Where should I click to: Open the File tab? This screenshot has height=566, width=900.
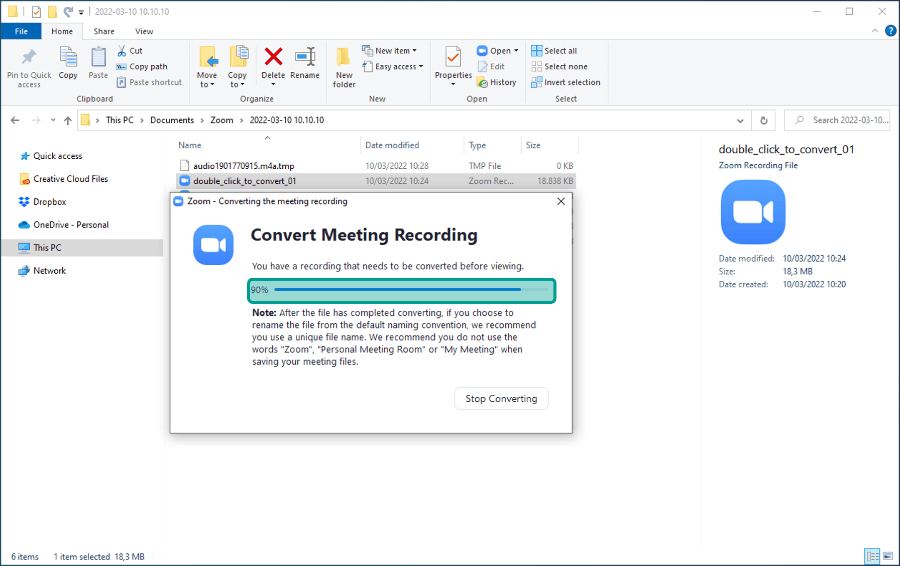tap(21, 31)
